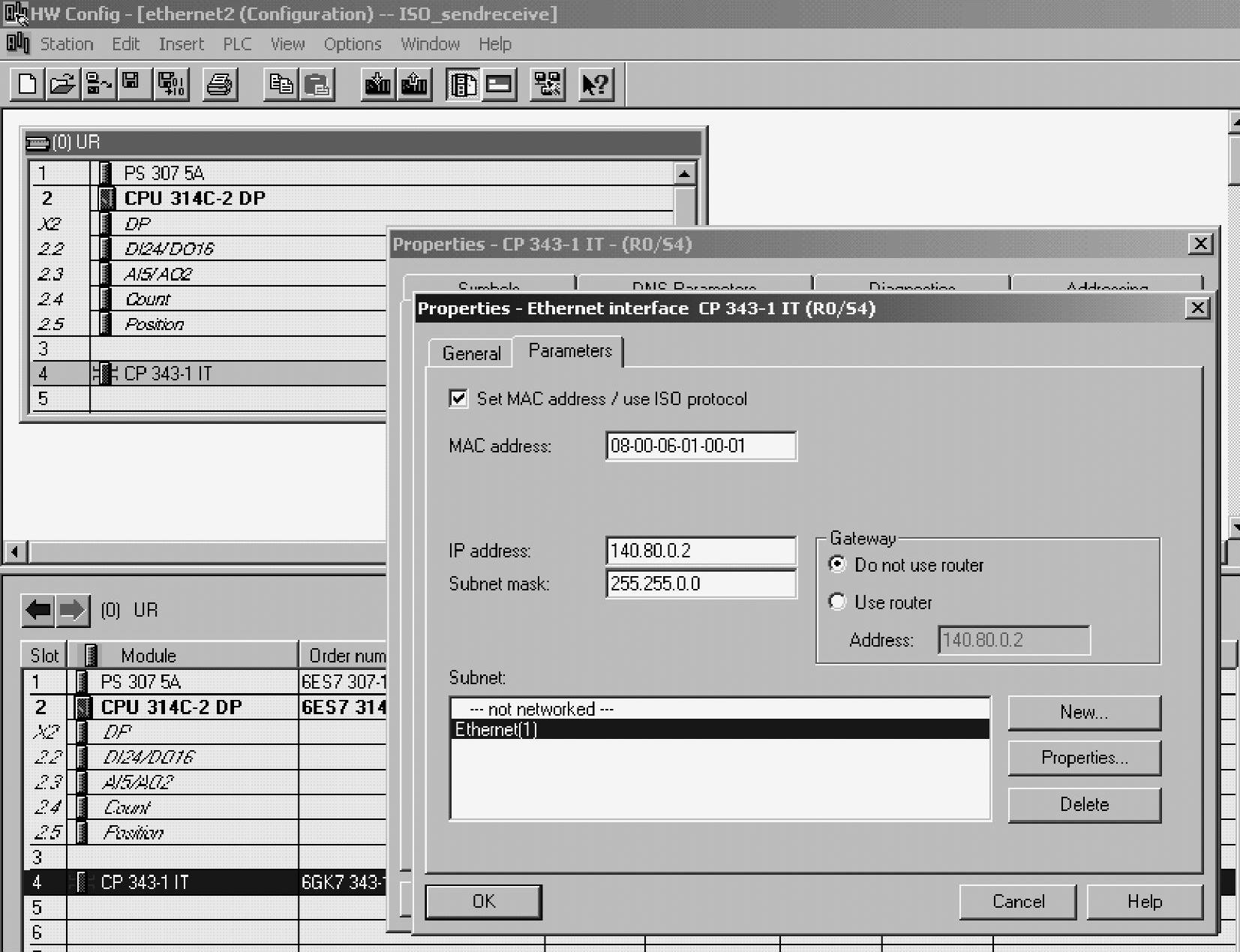Click the Save and Compile icon
Screen dimensions: 1240x952
coord(172,83)
